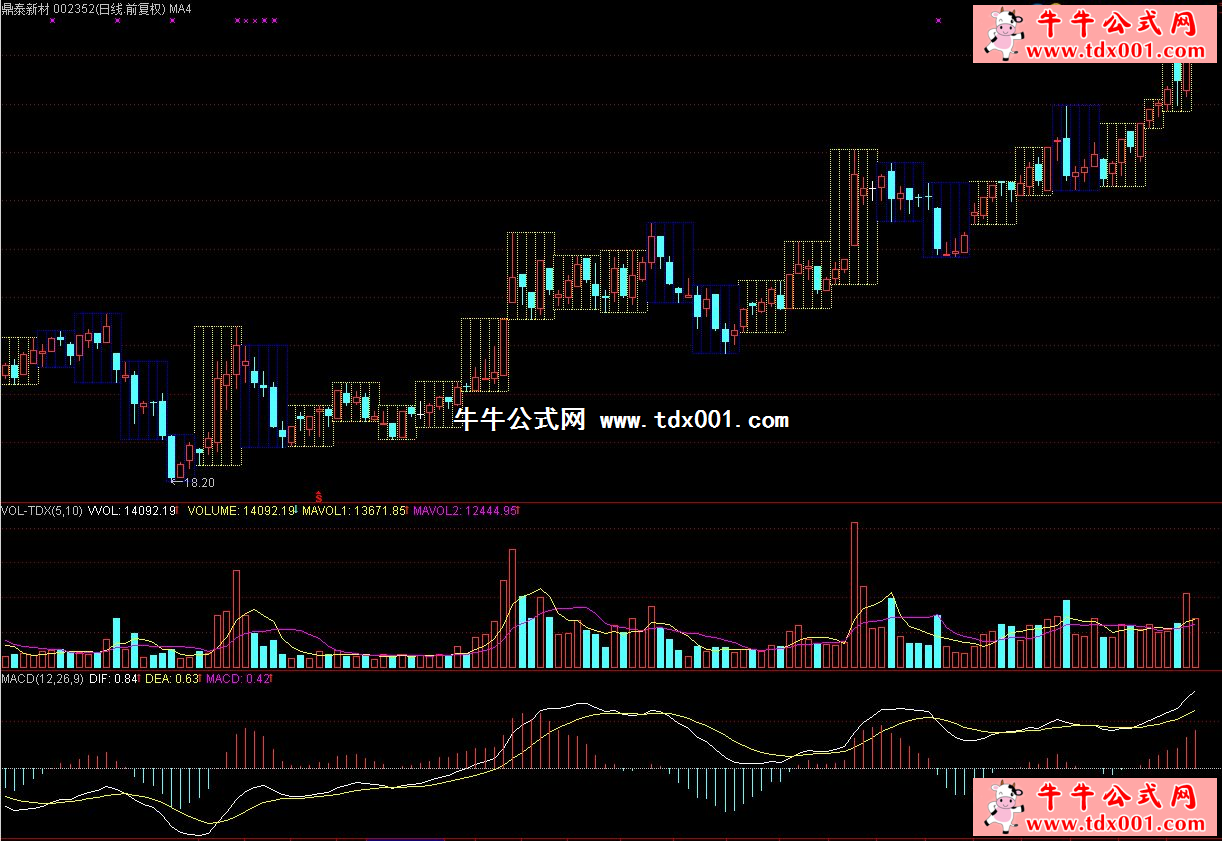The height and width of the screenshot is (841, 1222).
Task: Click the yellow MAVOL1 value label
Action: [353, 510]
